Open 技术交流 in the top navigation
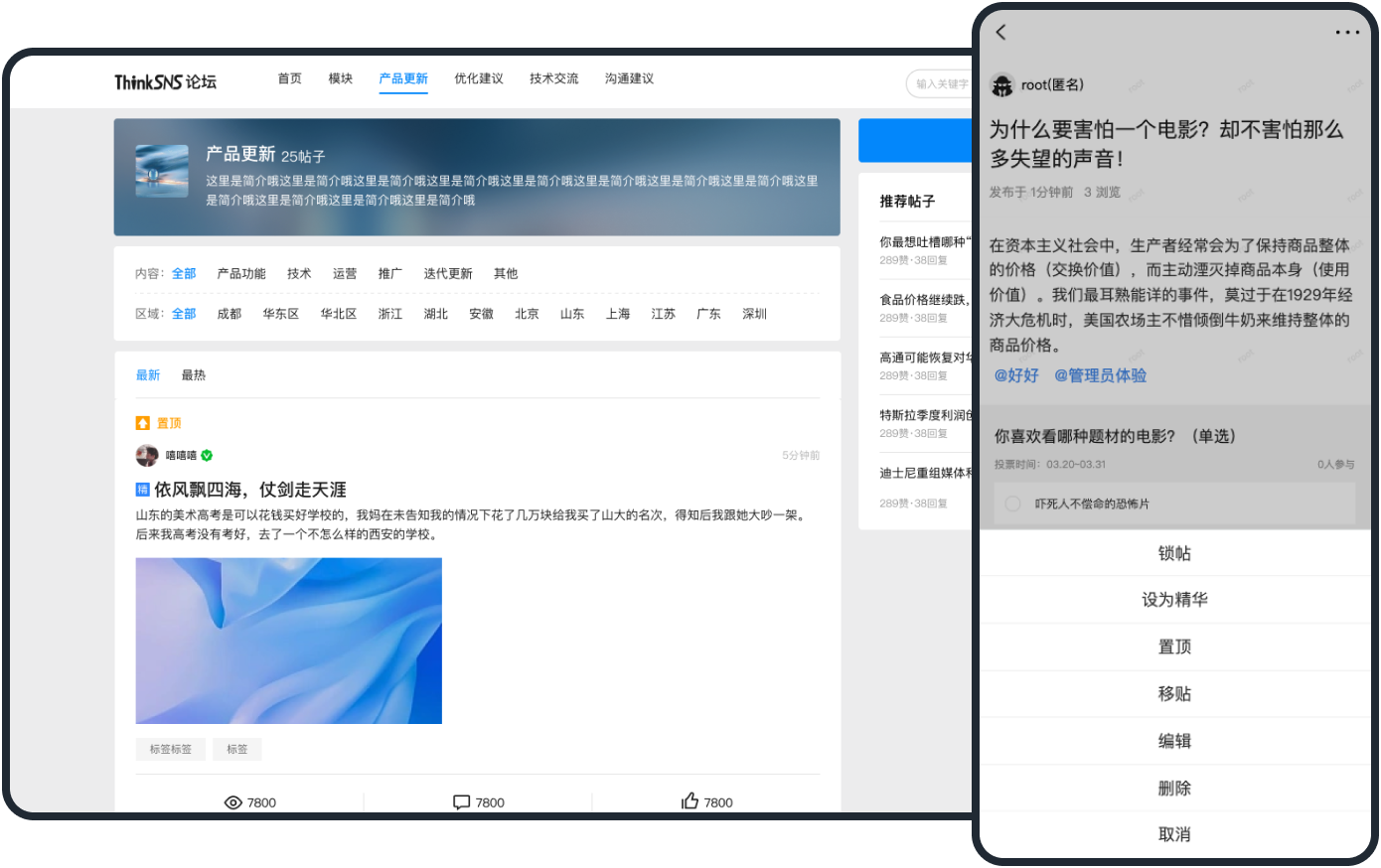 pyautogui.click(x=554, y=78)
